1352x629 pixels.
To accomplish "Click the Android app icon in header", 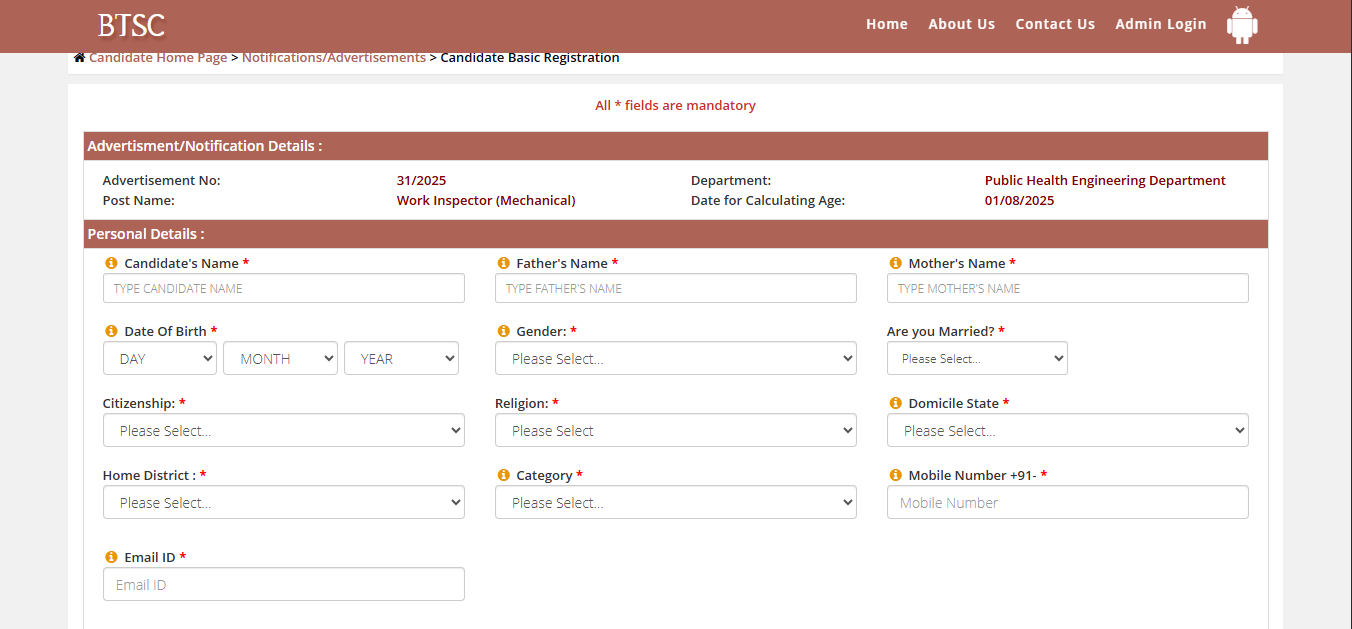I will [1242, 25].
